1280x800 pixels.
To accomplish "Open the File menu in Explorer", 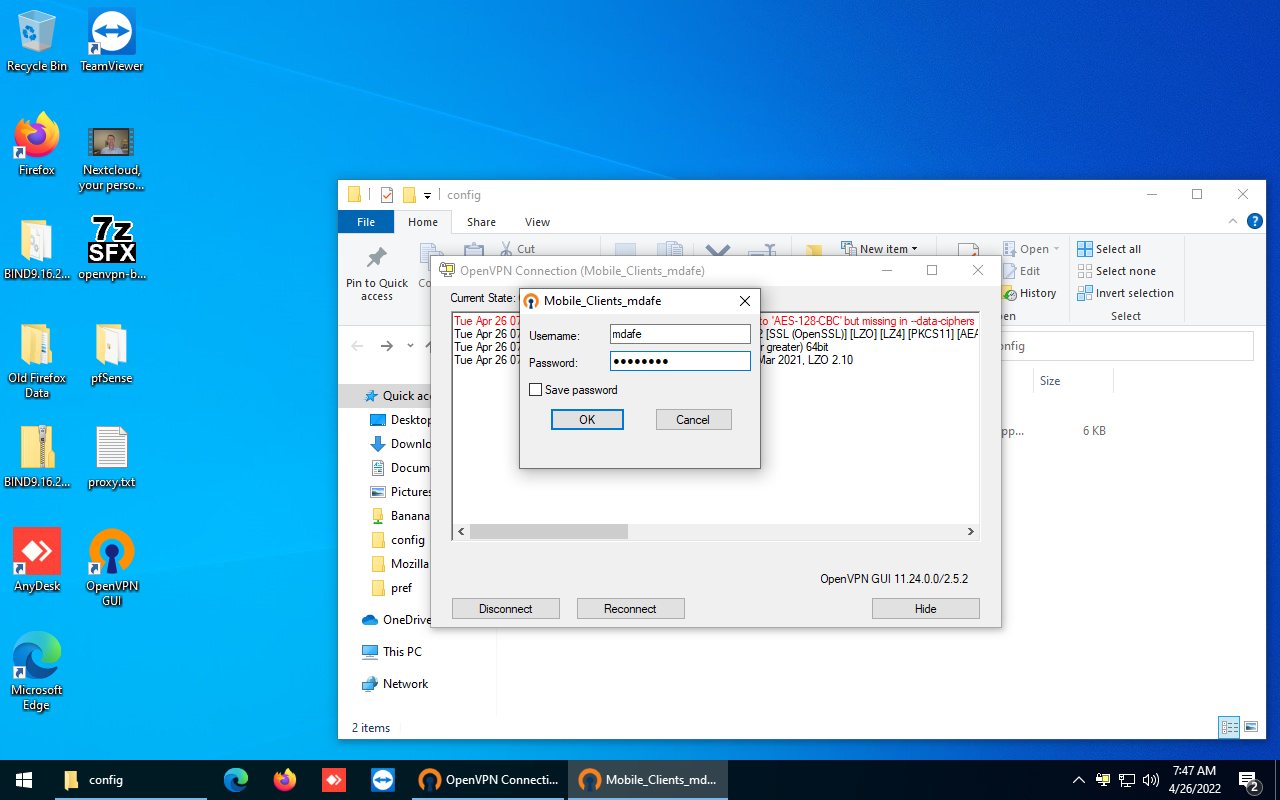I will [x=366, y=221].
